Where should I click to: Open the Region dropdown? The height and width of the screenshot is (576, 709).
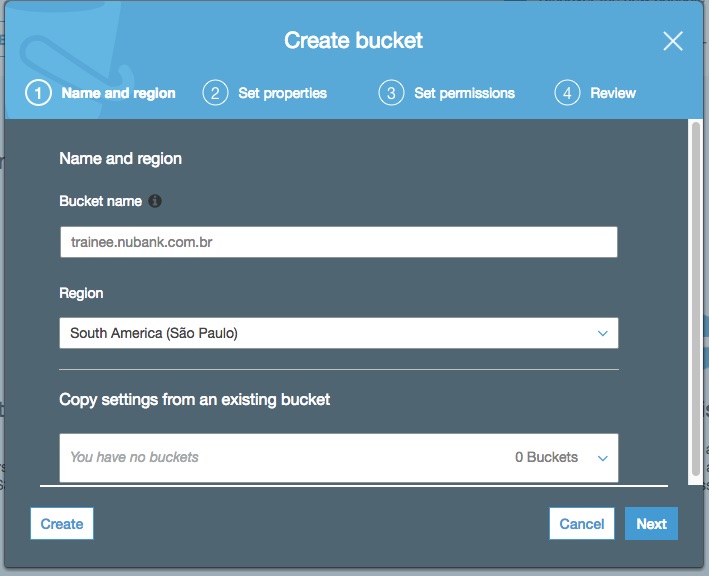coord(338,333)
